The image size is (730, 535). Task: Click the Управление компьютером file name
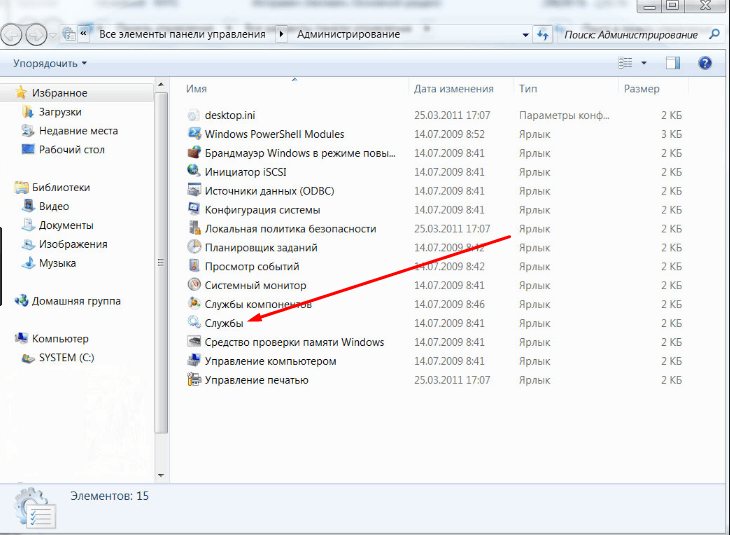click(270, 361)
